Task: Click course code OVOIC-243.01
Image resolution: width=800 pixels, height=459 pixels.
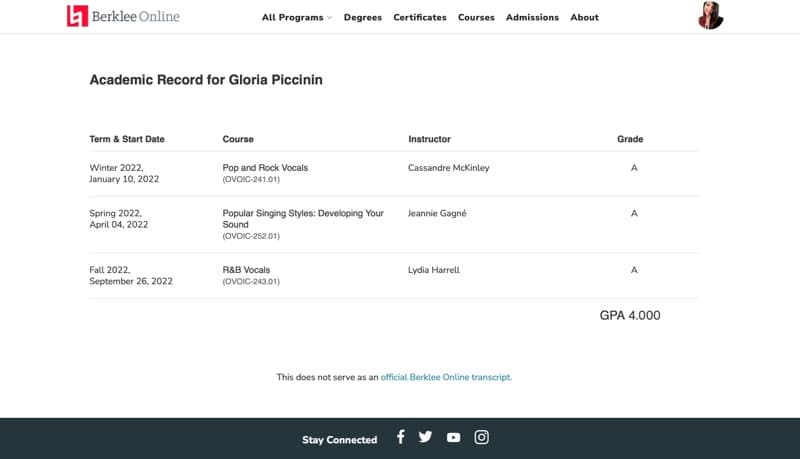Action: pos(251,282)
